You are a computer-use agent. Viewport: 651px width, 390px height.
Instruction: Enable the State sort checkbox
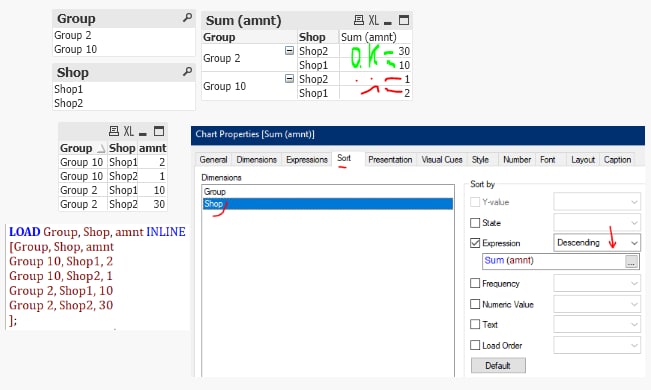tap(475, 223)
